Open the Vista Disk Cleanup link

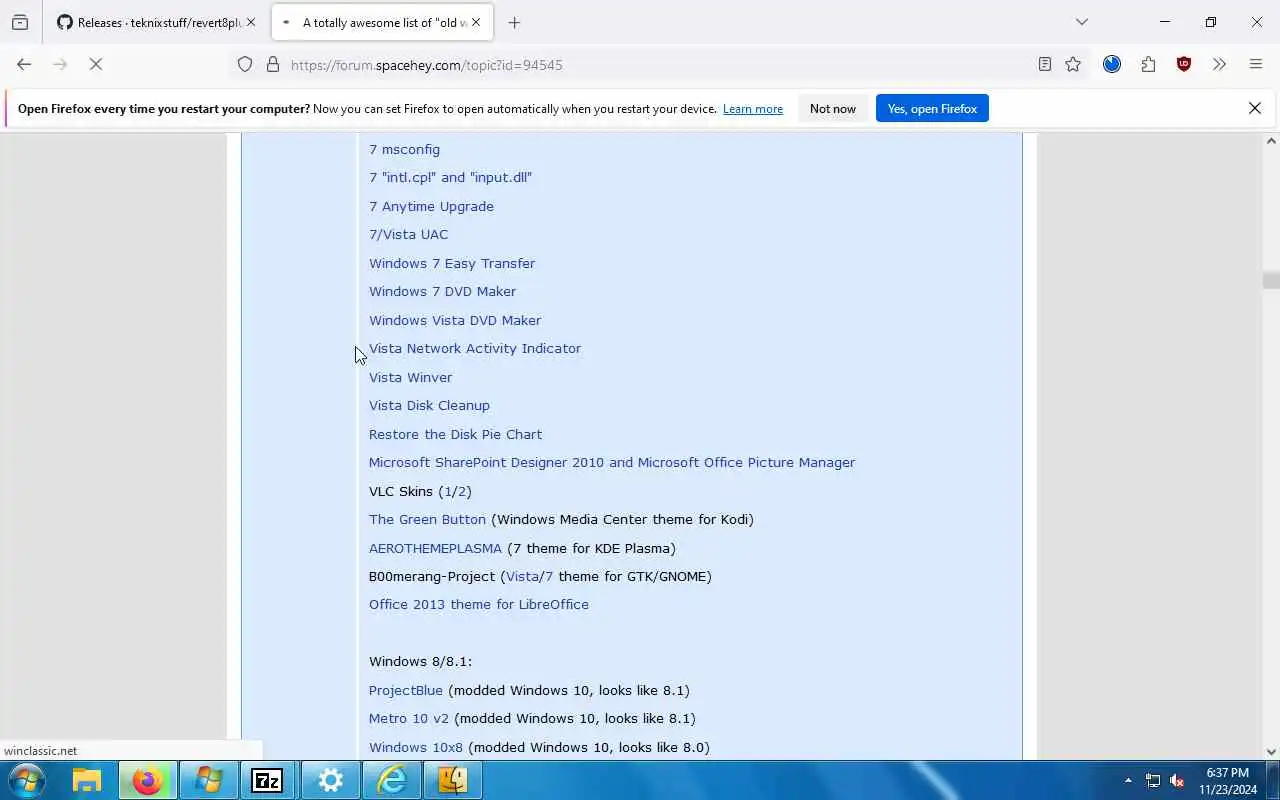tap(429, 405)
